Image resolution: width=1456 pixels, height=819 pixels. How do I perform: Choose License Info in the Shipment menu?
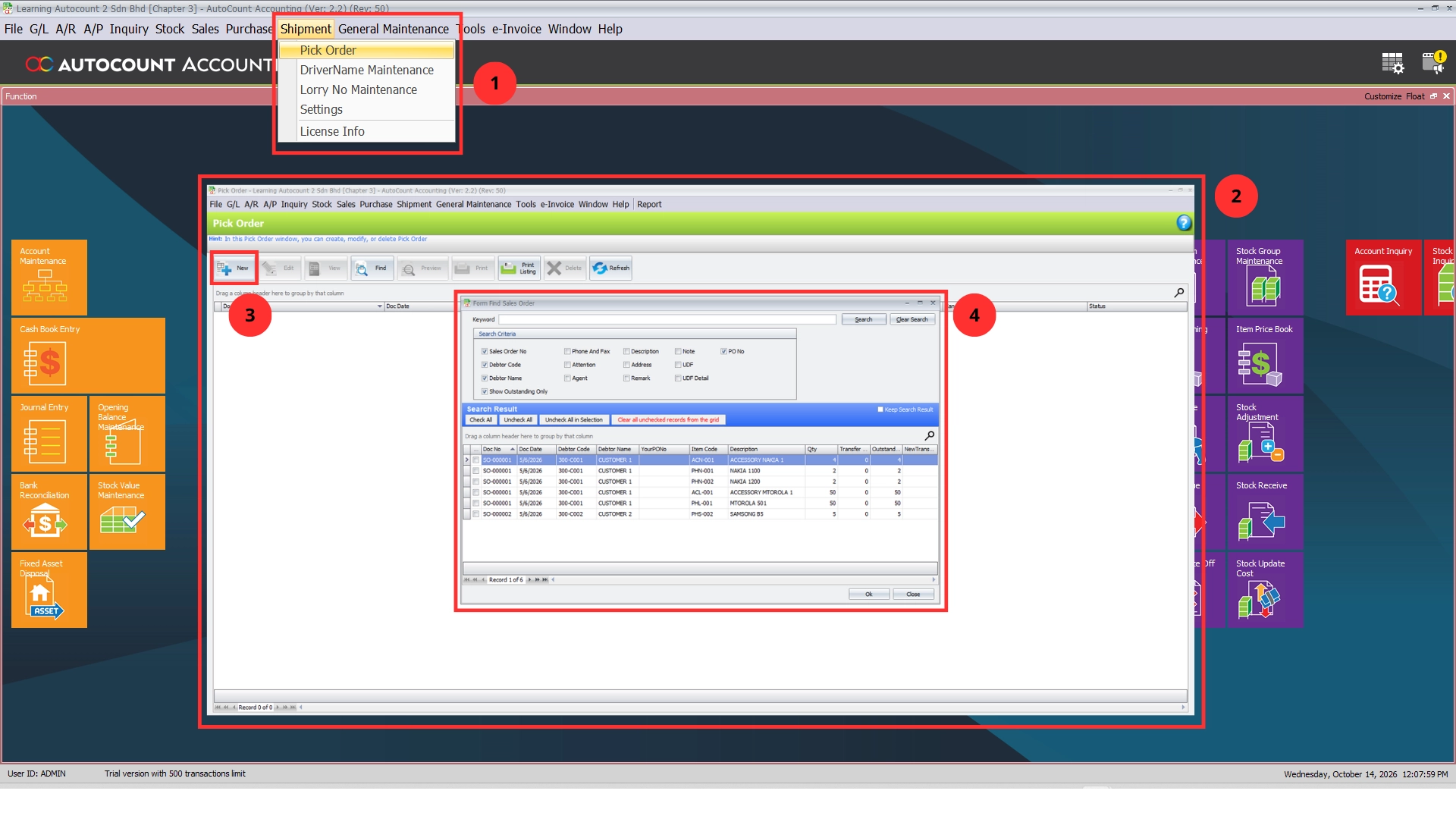point(367,131)
